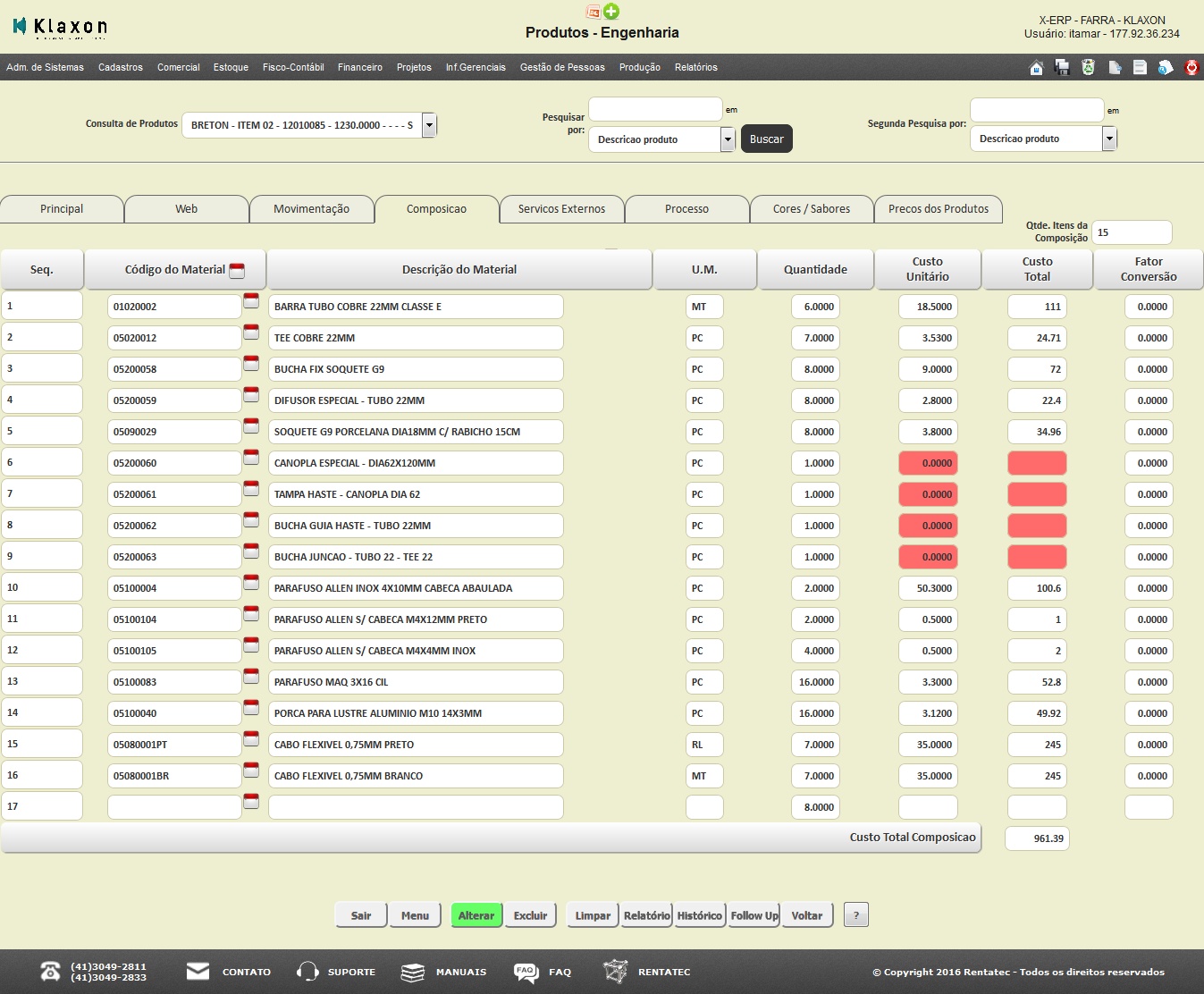The width and height of the screenshot is (1204, 994).
Task: Click the Limpar button
Action: [593, 915]
